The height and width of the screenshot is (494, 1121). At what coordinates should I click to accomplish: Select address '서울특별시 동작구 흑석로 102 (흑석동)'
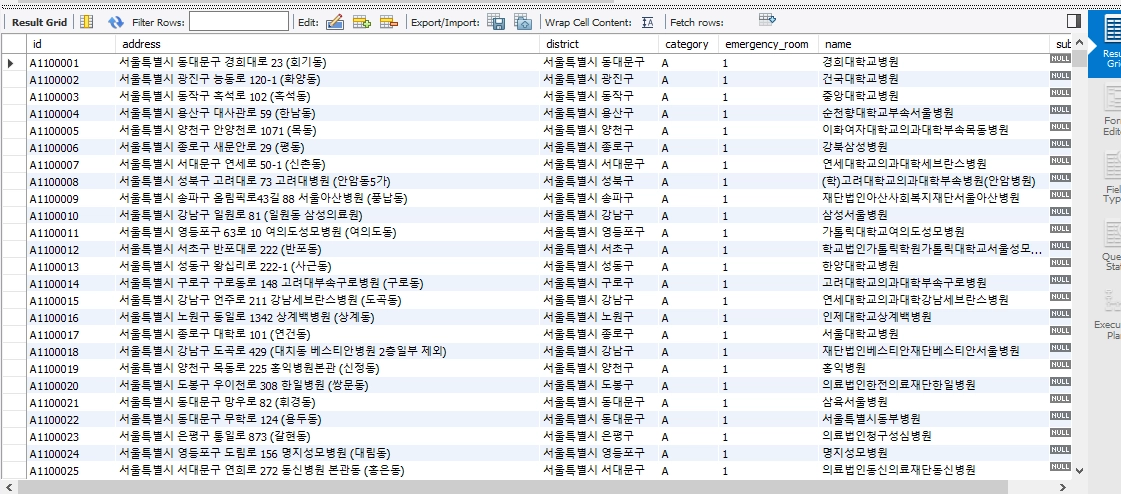click(x=327, y=97)
